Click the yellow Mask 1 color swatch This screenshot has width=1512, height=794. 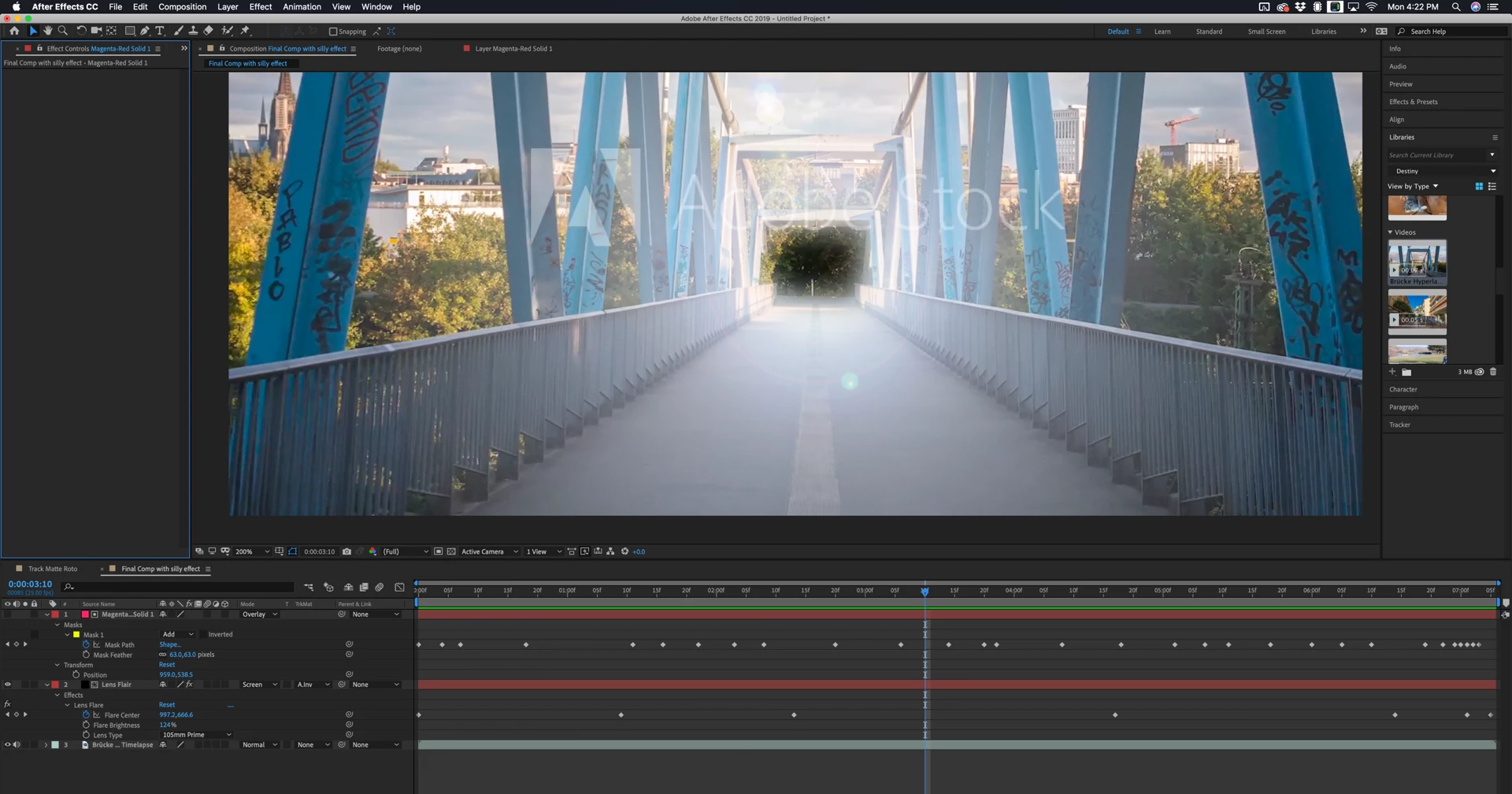[x=76, y=634]
